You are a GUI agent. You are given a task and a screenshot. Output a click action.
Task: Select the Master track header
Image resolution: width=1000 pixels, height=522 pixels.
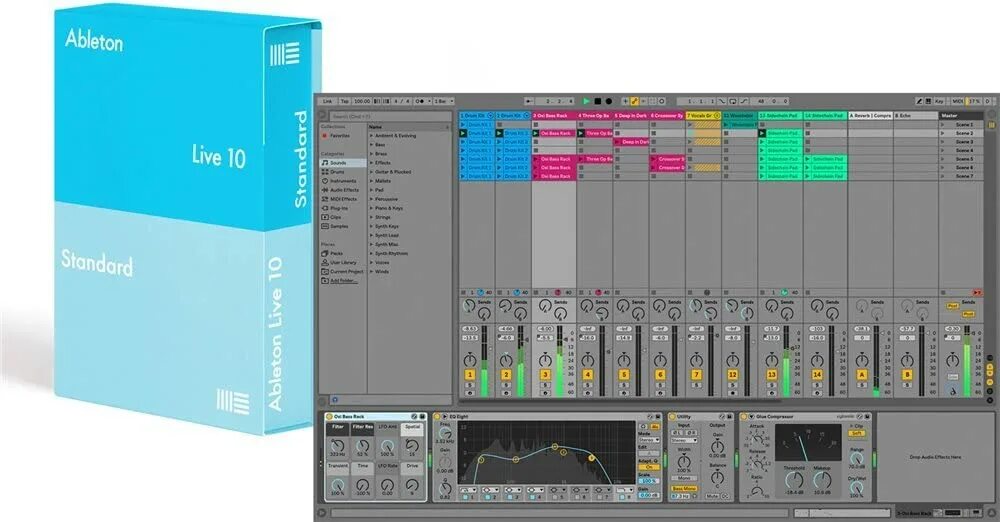pos(961,116)
